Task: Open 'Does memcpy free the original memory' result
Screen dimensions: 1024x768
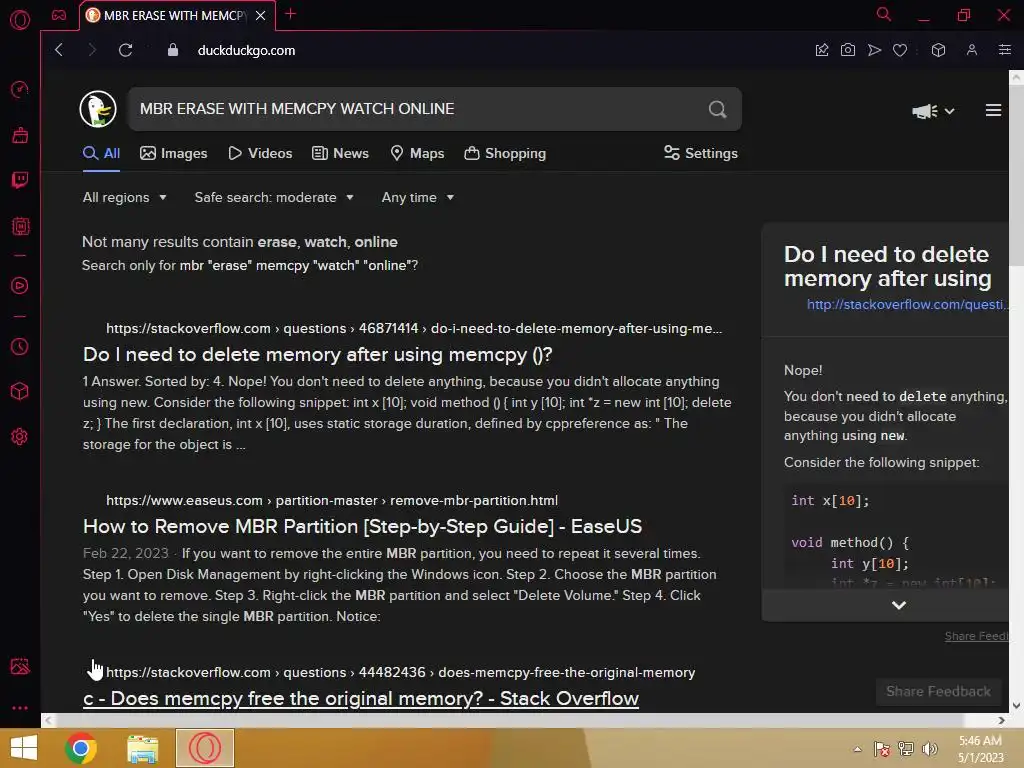Action: (x=360, y=698)
